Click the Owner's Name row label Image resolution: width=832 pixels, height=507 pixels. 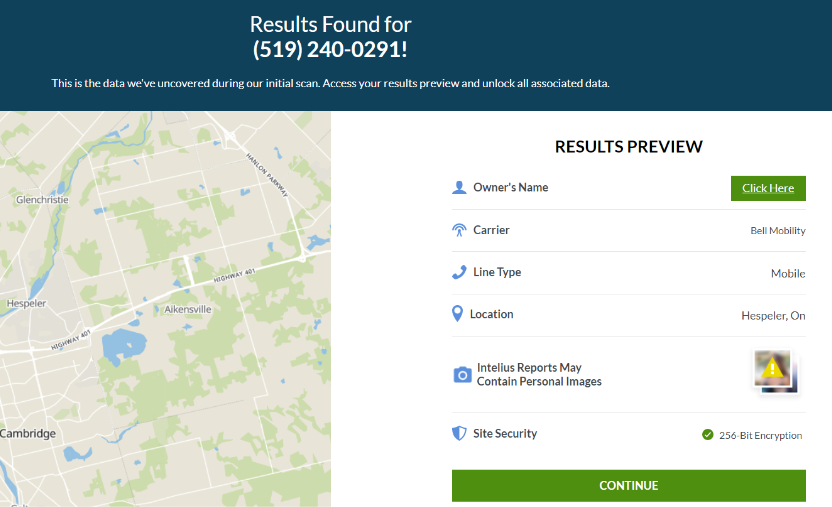coord(510,187)
